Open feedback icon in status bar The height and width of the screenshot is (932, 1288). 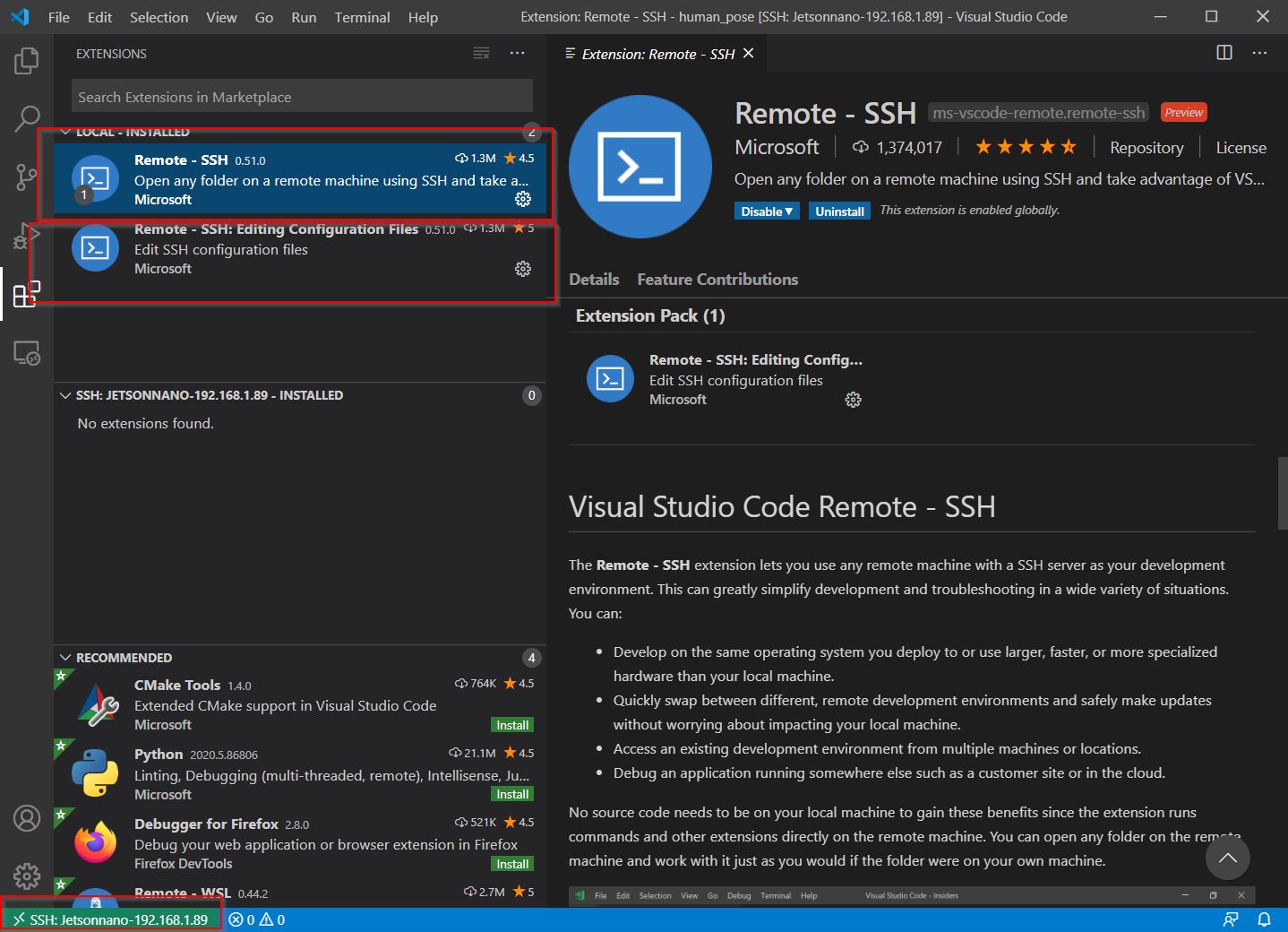click(x=1232, y=919)
